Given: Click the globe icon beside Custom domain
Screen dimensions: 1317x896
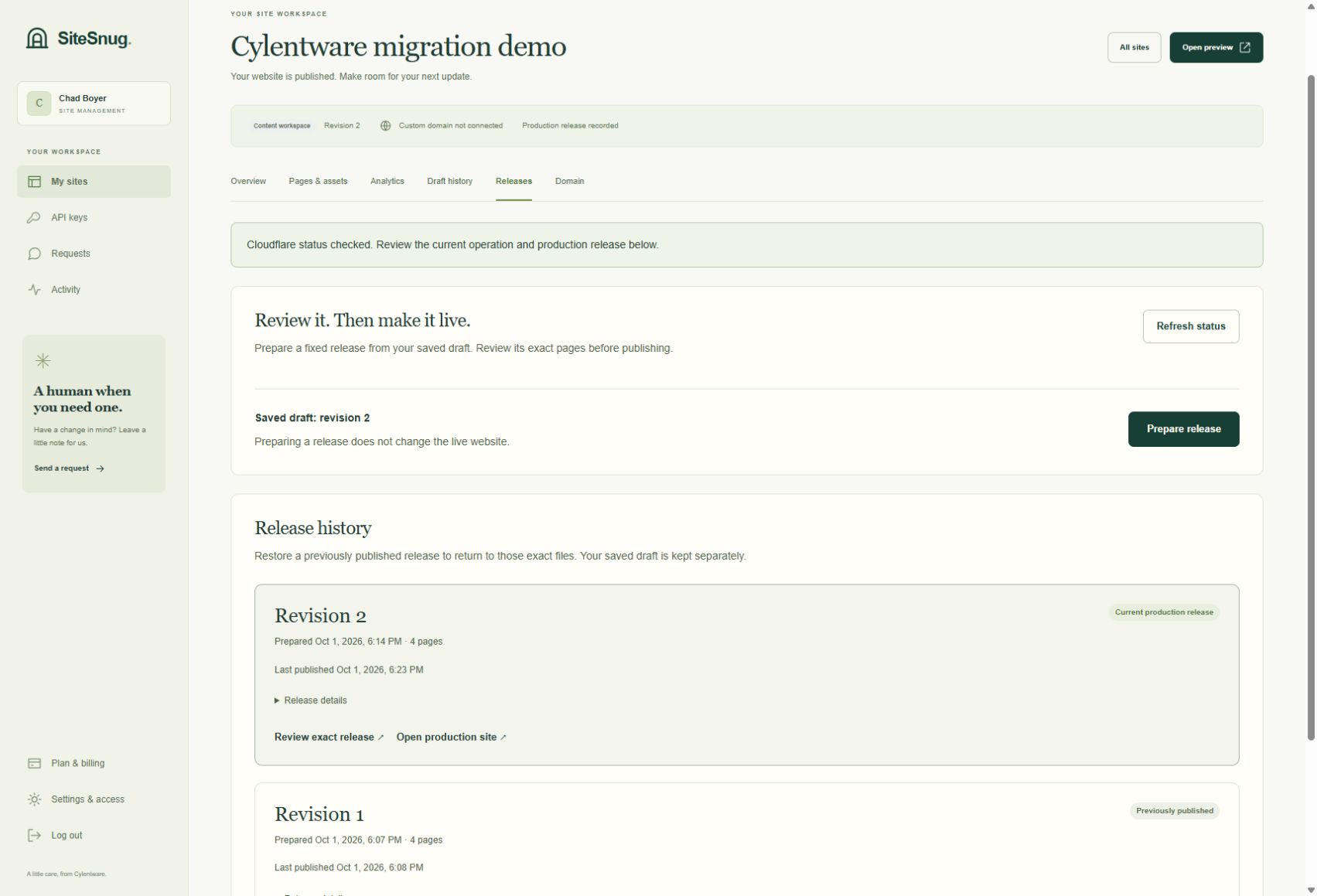Looking at the screenshot, I should coord(385,126).
